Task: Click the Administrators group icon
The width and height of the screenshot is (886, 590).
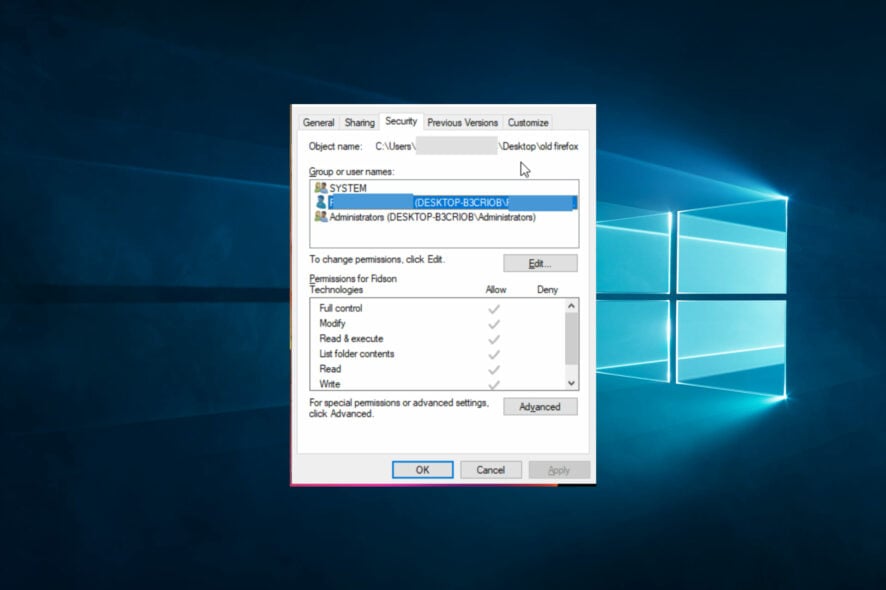Action: (321, 217)
